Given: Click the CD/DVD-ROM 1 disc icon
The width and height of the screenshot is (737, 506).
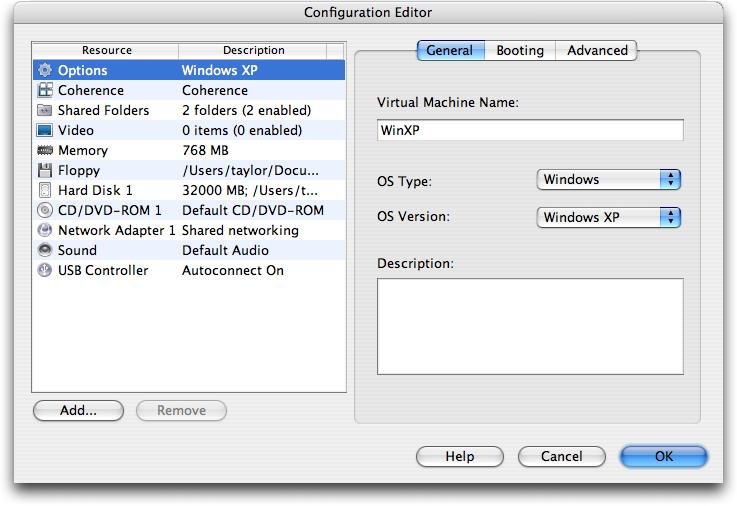Looking at the screenshot, I should pos(45,210).
